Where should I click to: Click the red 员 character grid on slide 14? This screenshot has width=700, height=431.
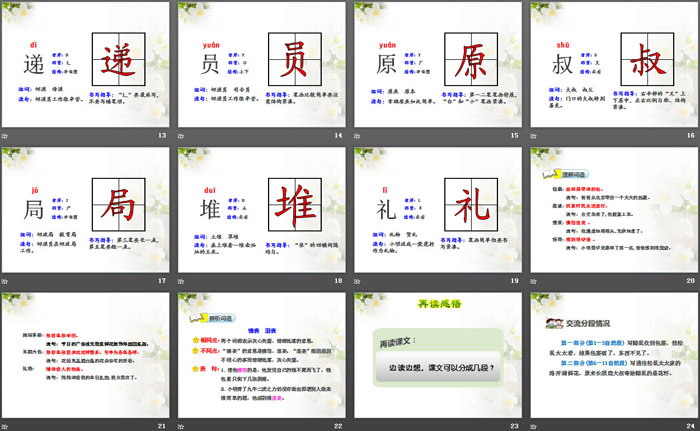(295, 59)
